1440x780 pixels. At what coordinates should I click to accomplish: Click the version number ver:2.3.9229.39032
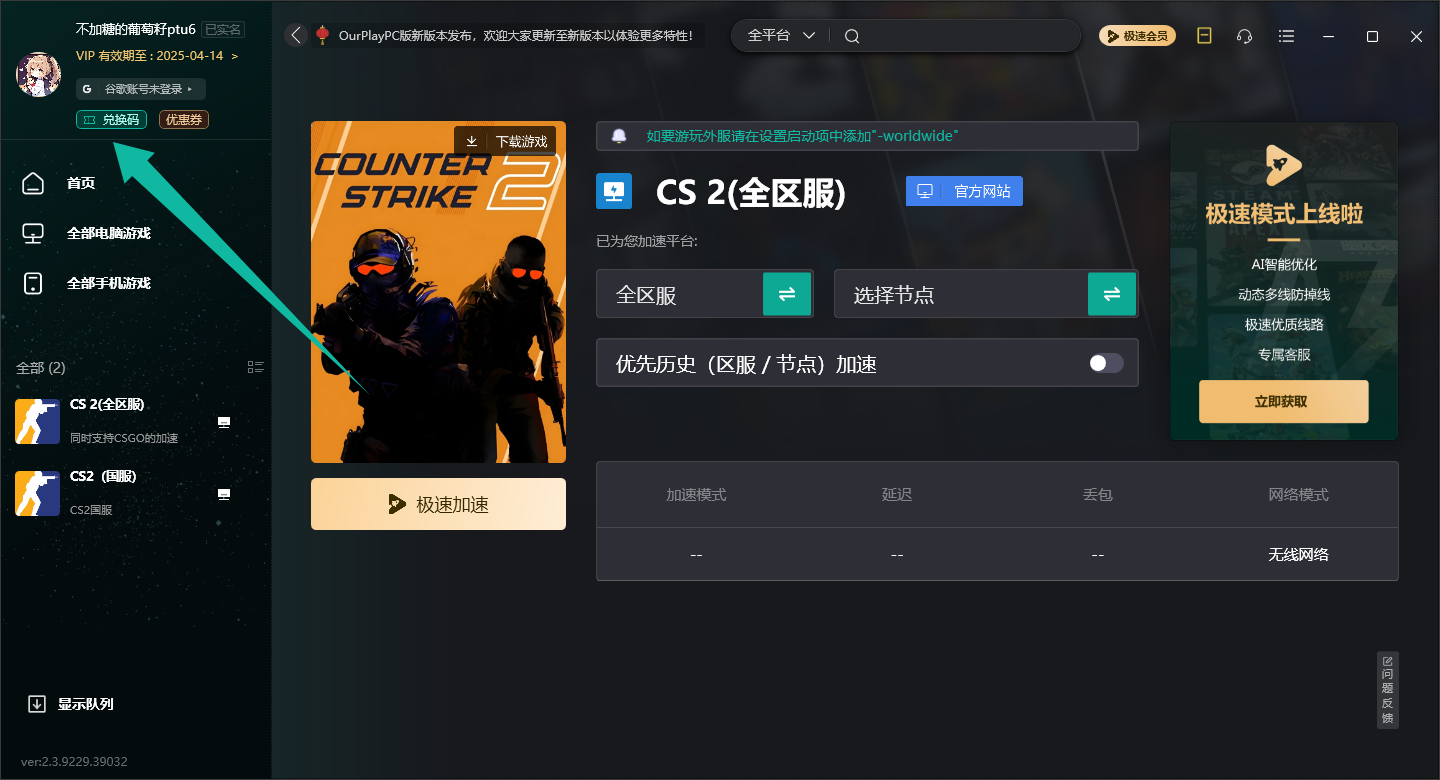click(74, 762)
